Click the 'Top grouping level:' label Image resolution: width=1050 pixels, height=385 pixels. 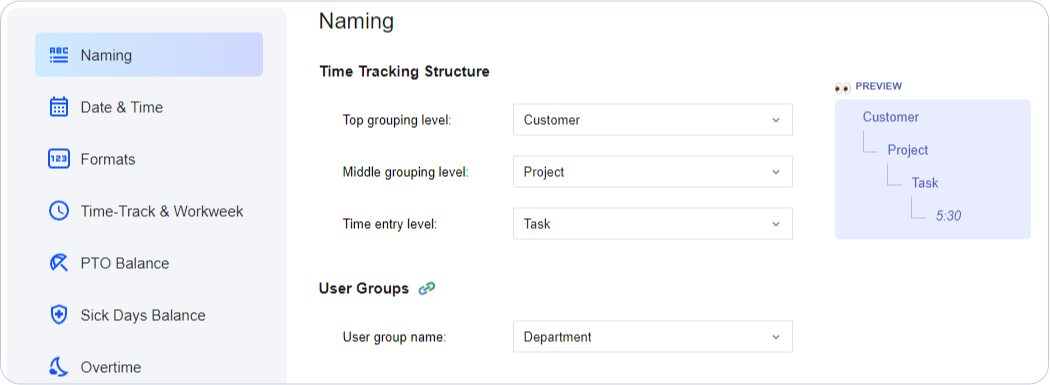[398, 121]
